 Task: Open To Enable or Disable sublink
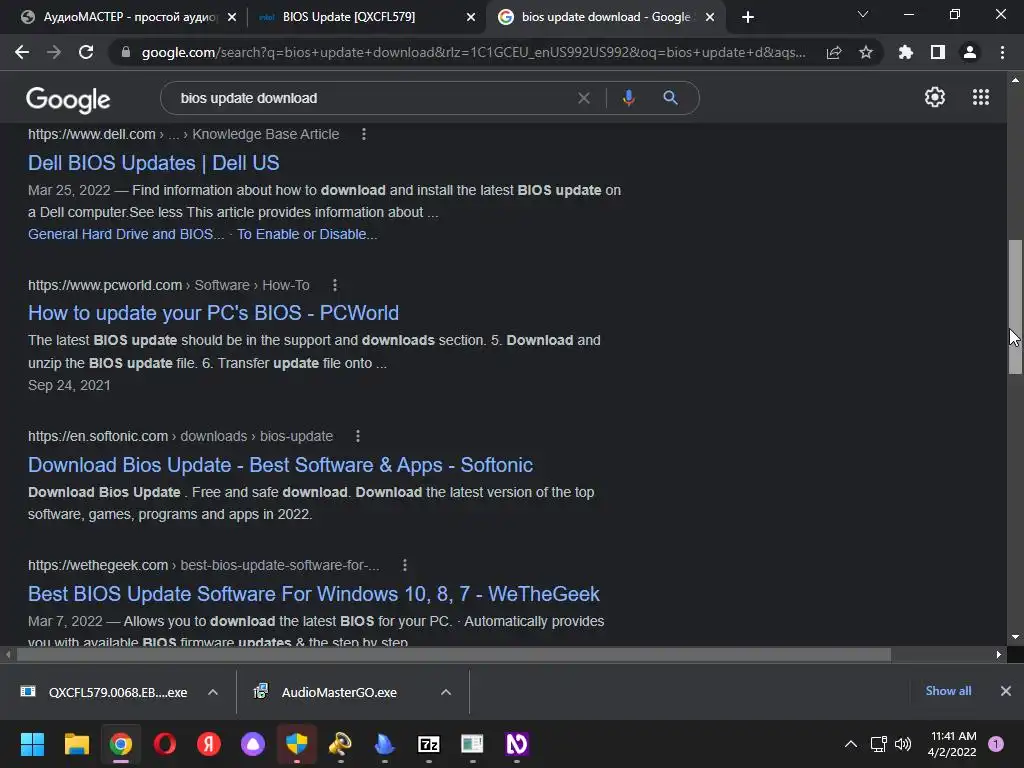pos(307,234)
